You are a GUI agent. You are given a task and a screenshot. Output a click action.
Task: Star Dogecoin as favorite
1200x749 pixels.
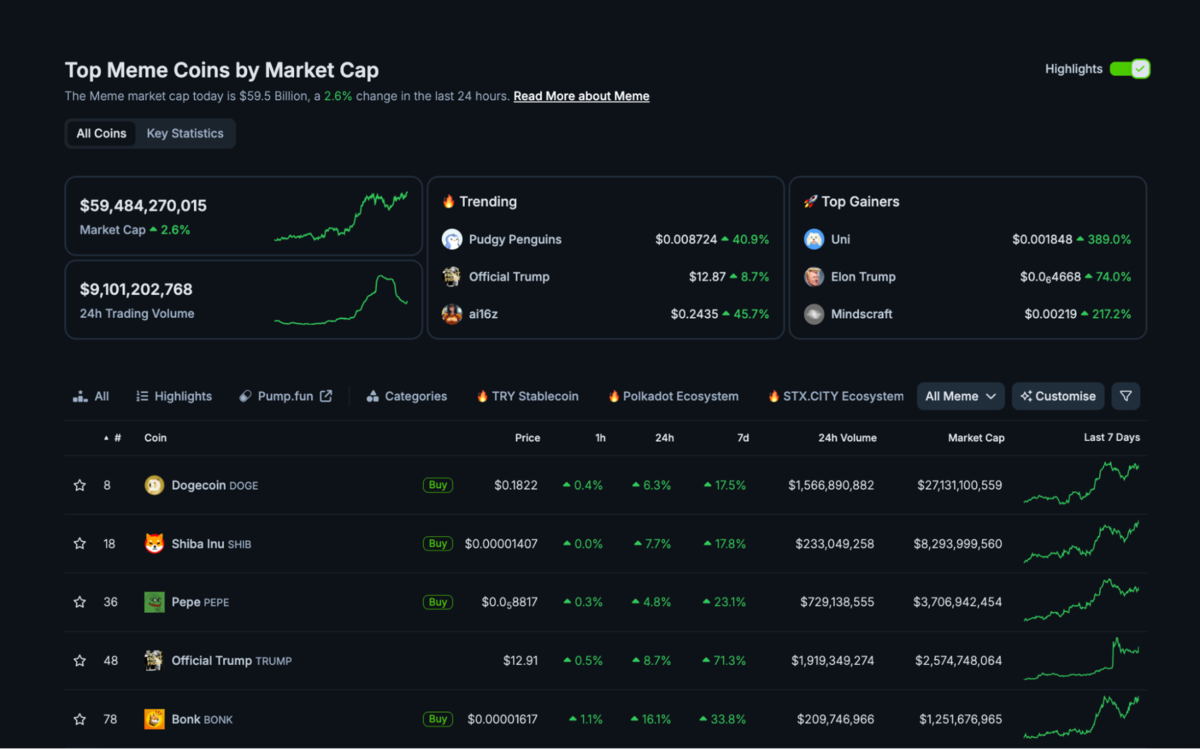pos(80,485)
